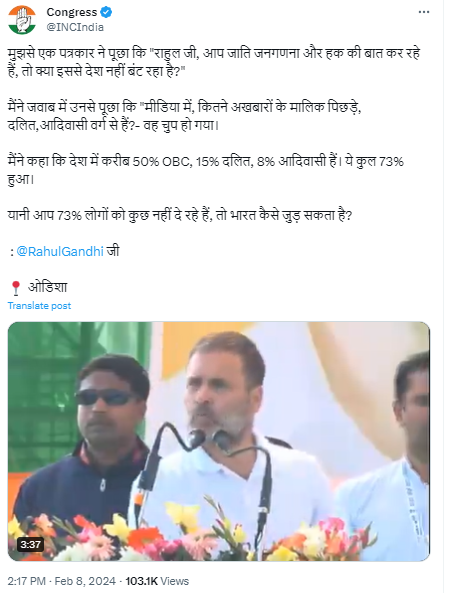Click the first Hindi paragraph about the journalist
The image size is (455, 593).
pos(214,62)
